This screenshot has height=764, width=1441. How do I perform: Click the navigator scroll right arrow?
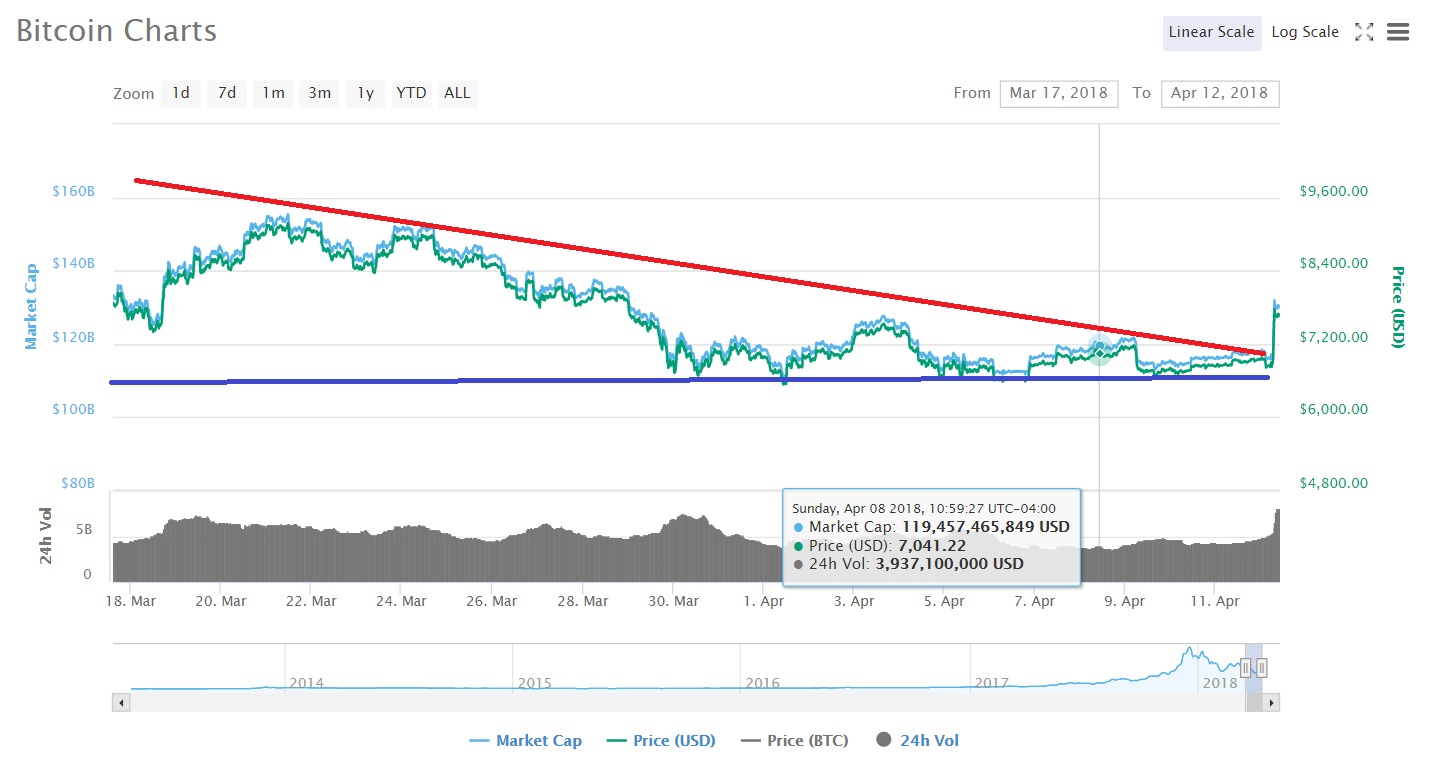[x=1272, y=703]
